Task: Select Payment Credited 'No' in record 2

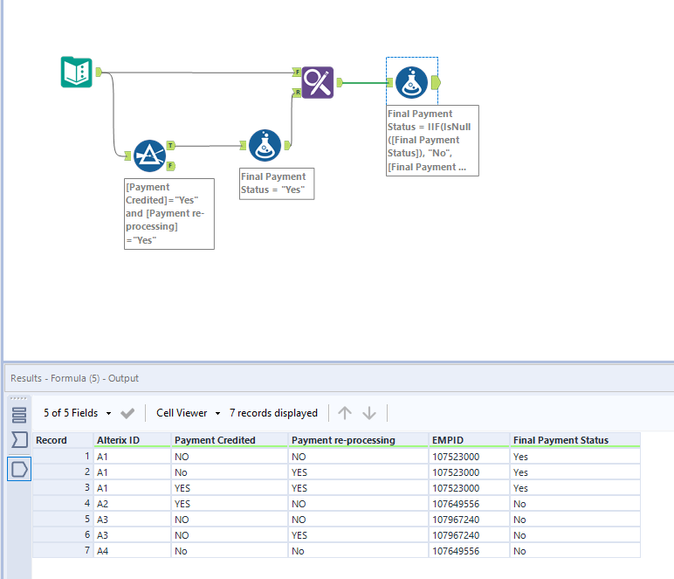Action: click(230, 472)
